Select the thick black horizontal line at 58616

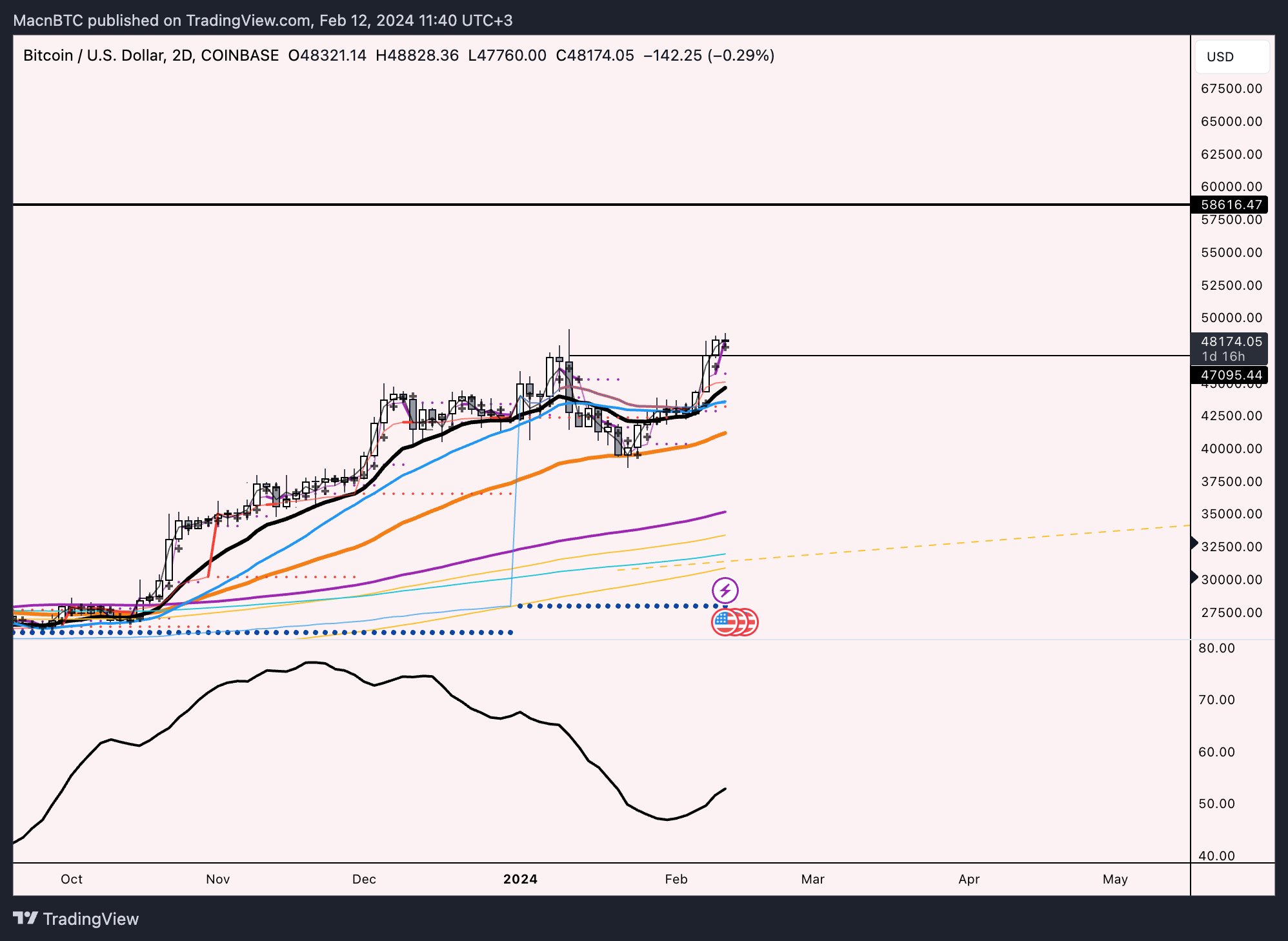pos(601,205)
